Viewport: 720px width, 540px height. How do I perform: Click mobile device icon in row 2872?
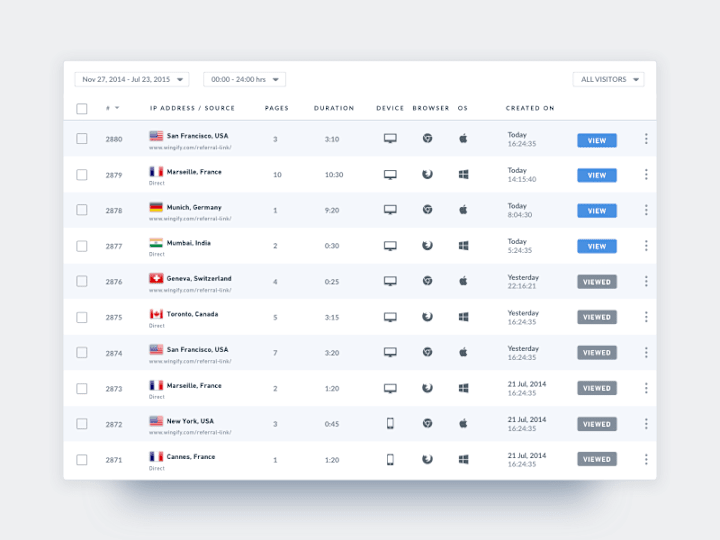(x=390, y=423)
